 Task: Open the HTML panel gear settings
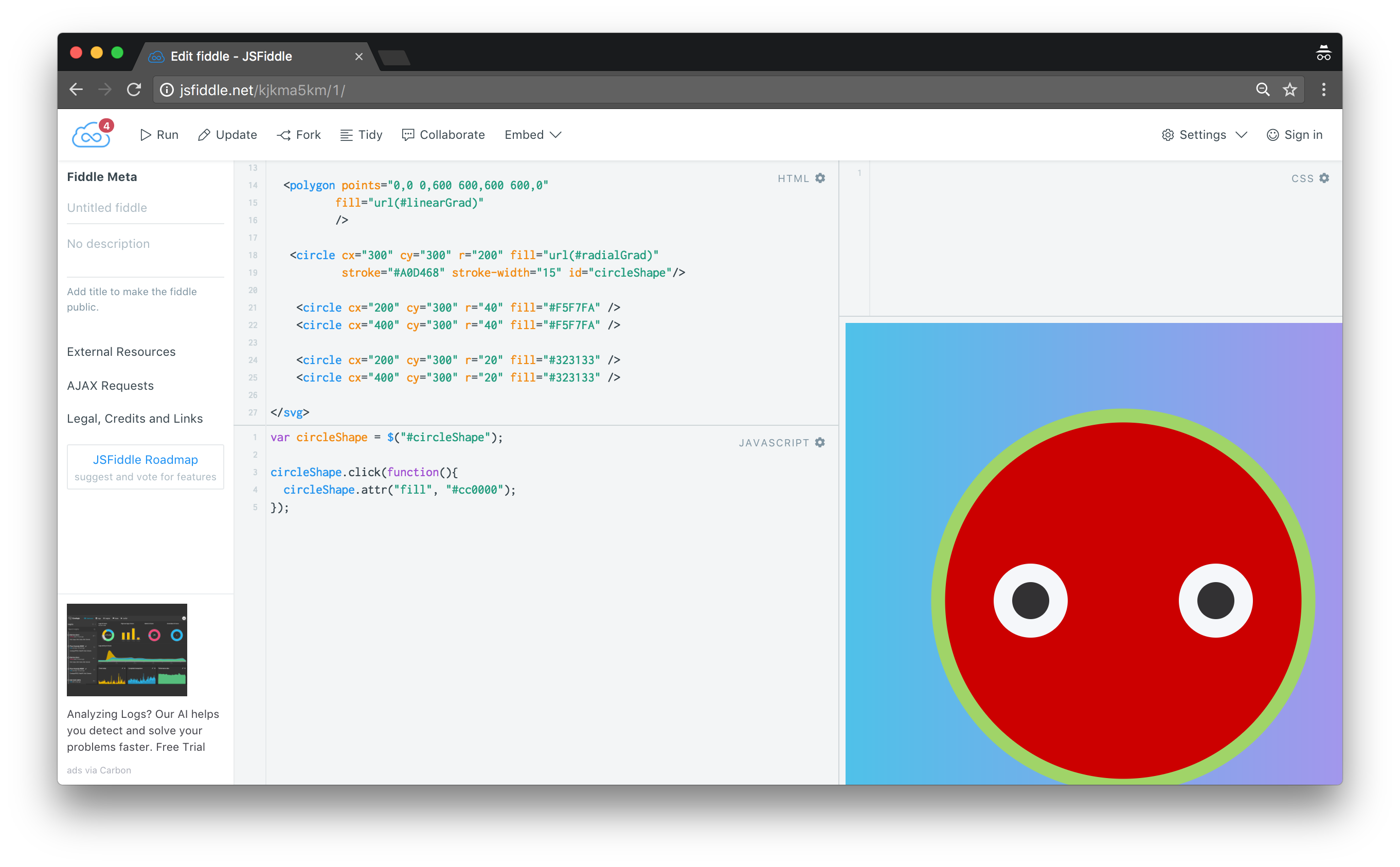[820, 178]
